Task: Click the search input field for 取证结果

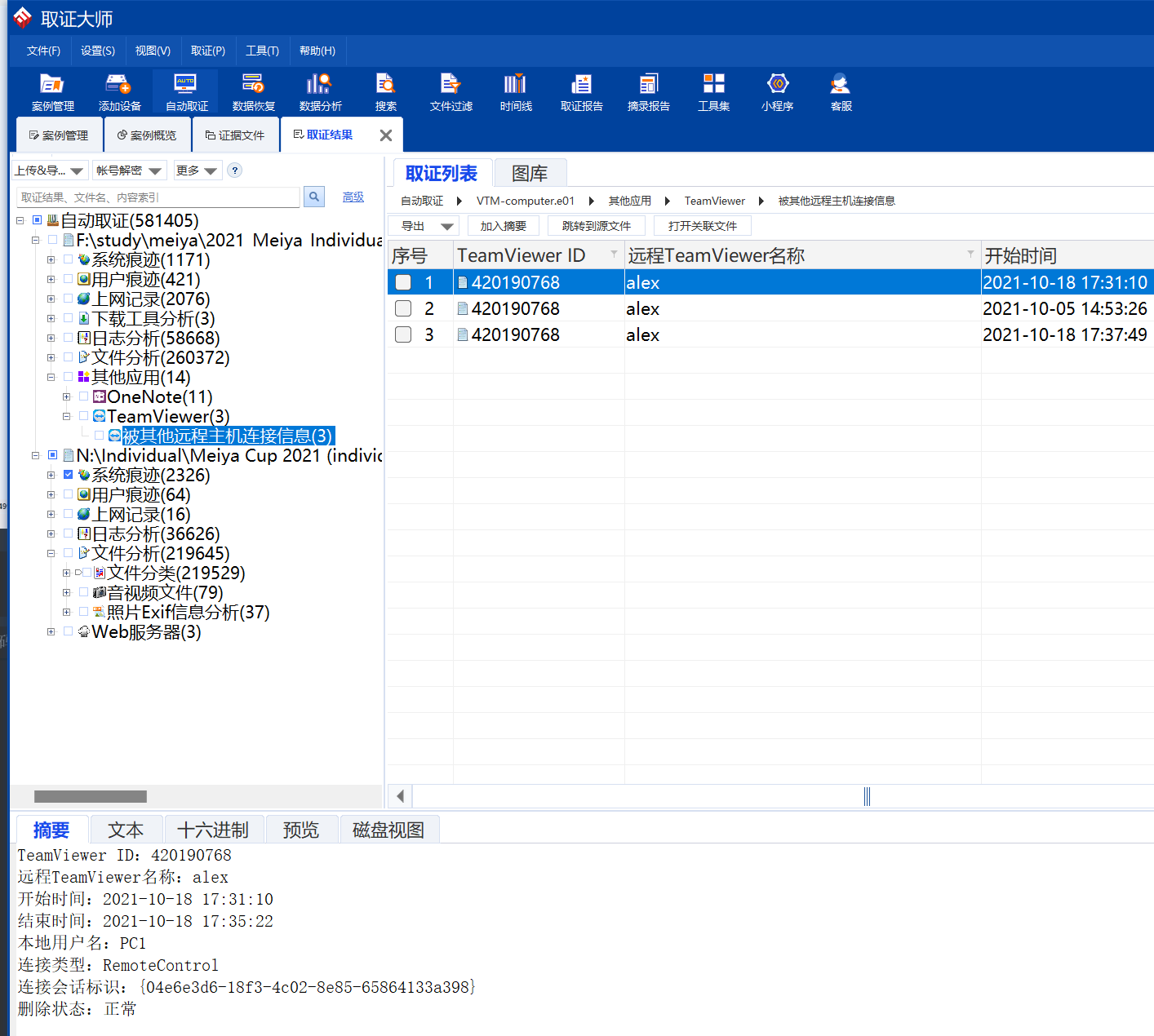Action: pos(158,197)
